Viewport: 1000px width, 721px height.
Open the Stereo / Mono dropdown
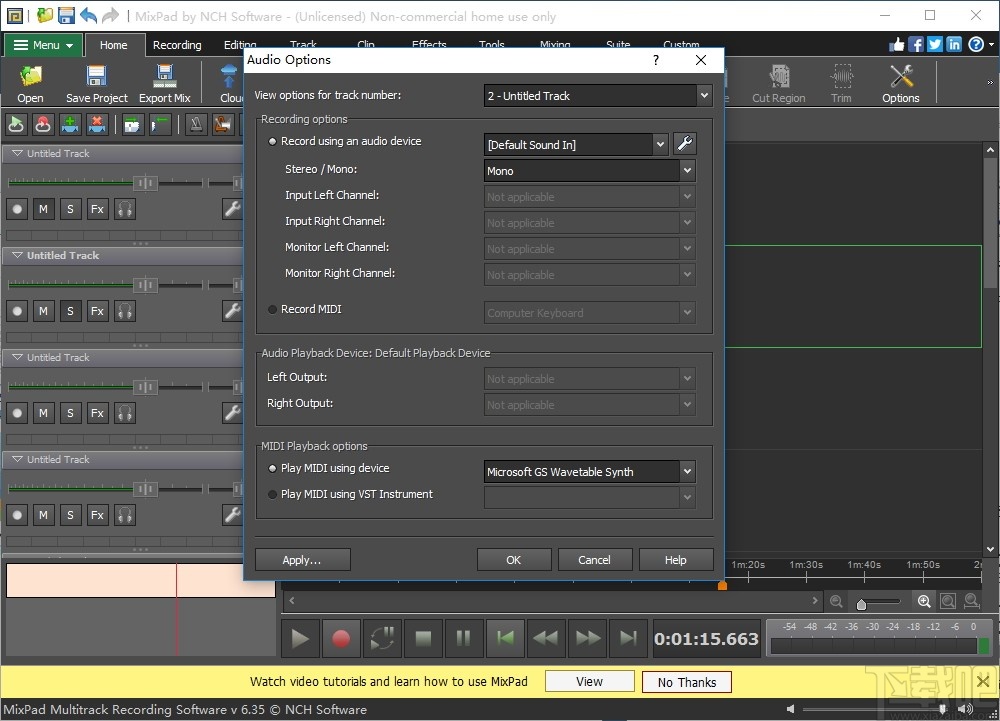[x=688, y=170]
